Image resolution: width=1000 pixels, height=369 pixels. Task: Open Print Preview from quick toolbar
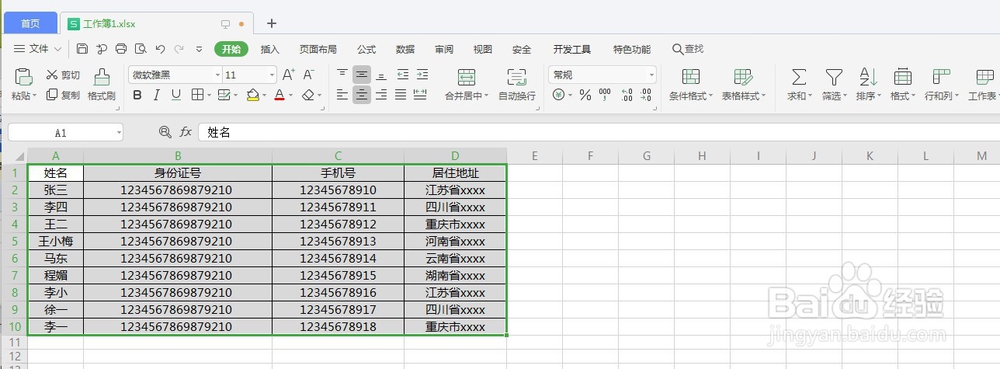140,49
